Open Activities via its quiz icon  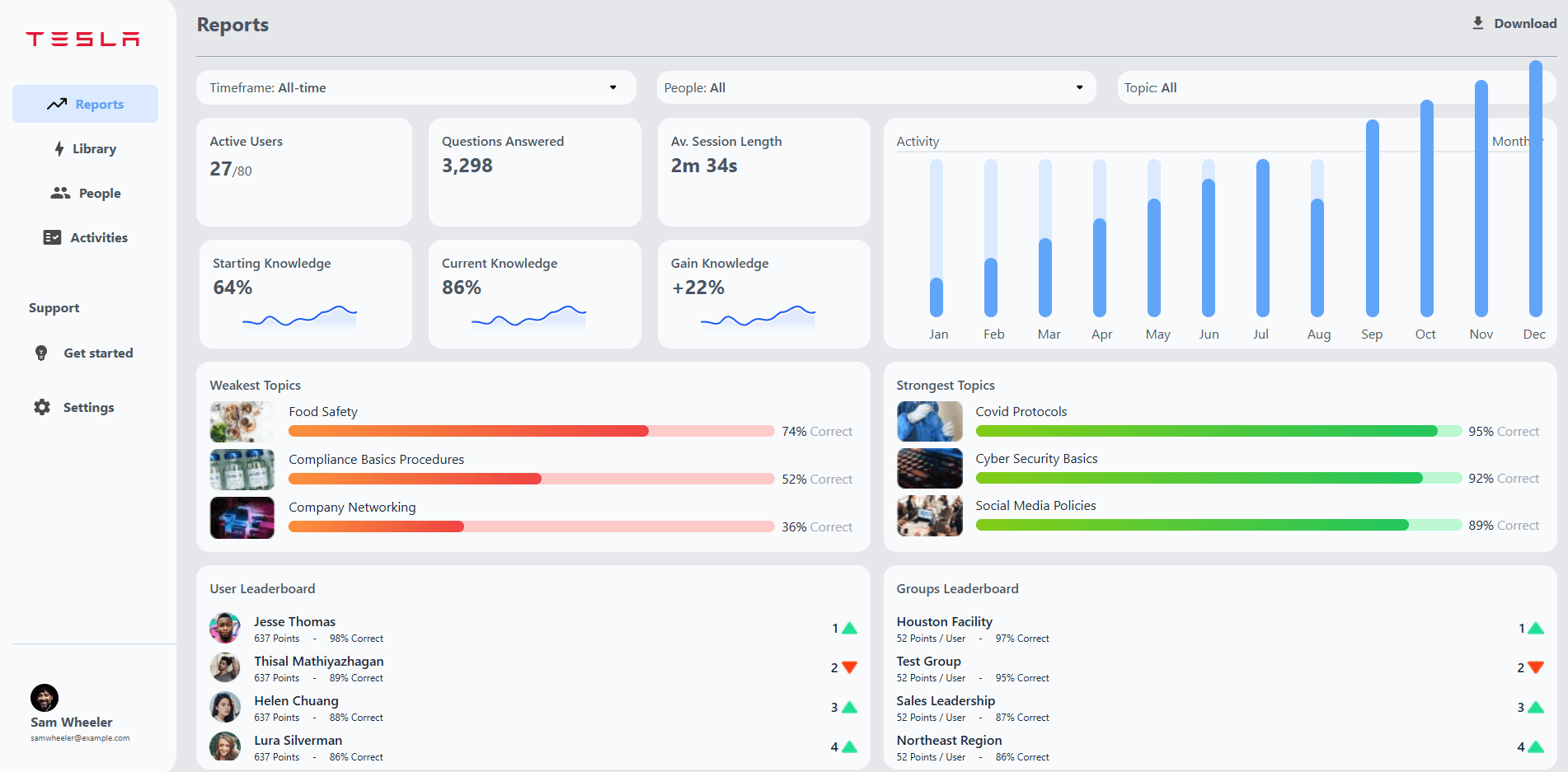[52, 237]
